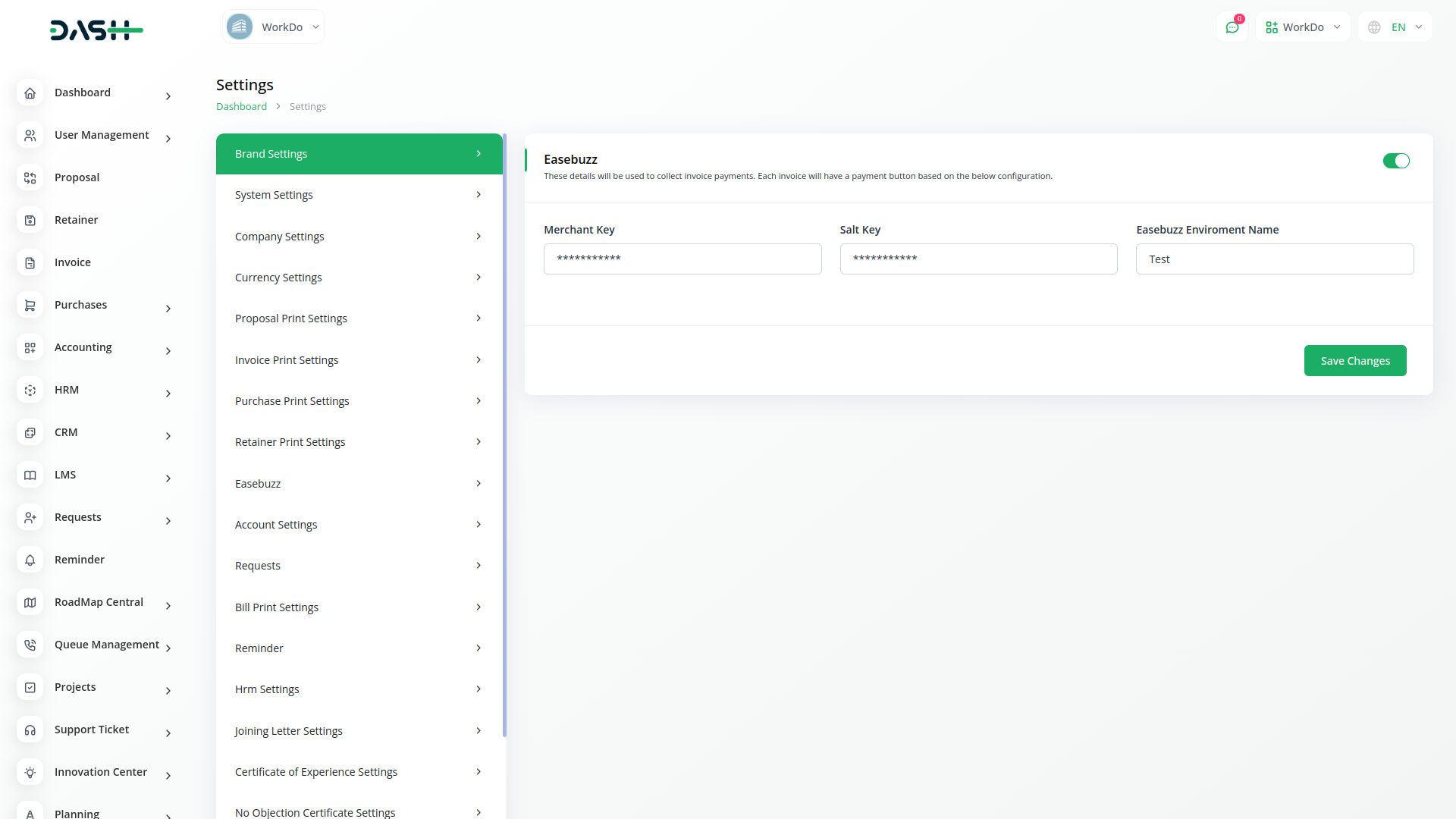Viewport: 1456px width, 819px height.
Task: Click the Dashboard home icon in sidebar
Action: point(30,93)
